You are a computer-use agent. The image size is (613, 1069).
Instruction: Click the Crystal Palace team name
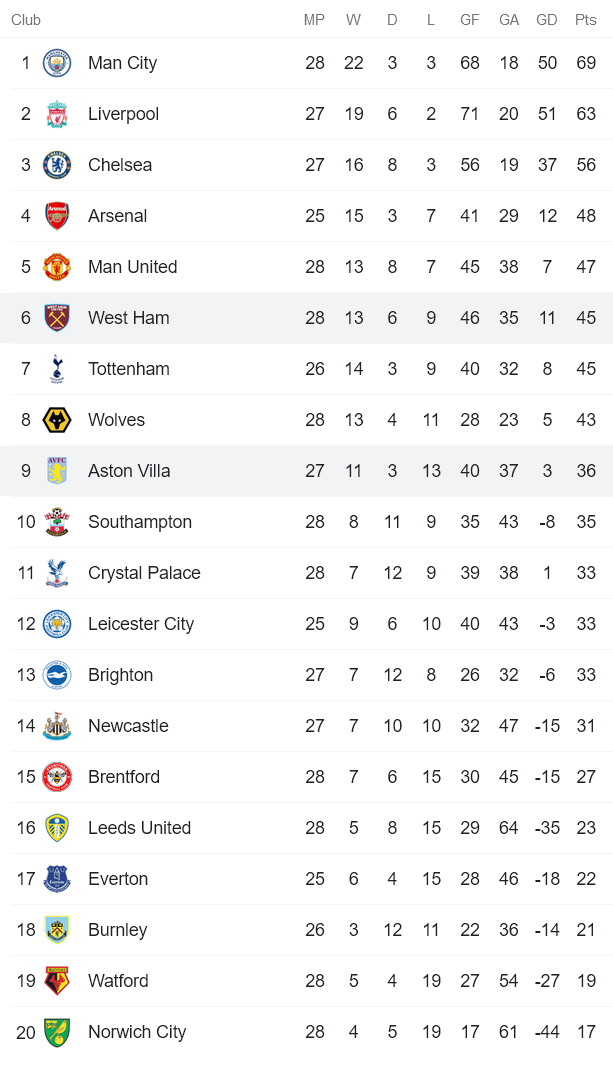coord(144,573)
